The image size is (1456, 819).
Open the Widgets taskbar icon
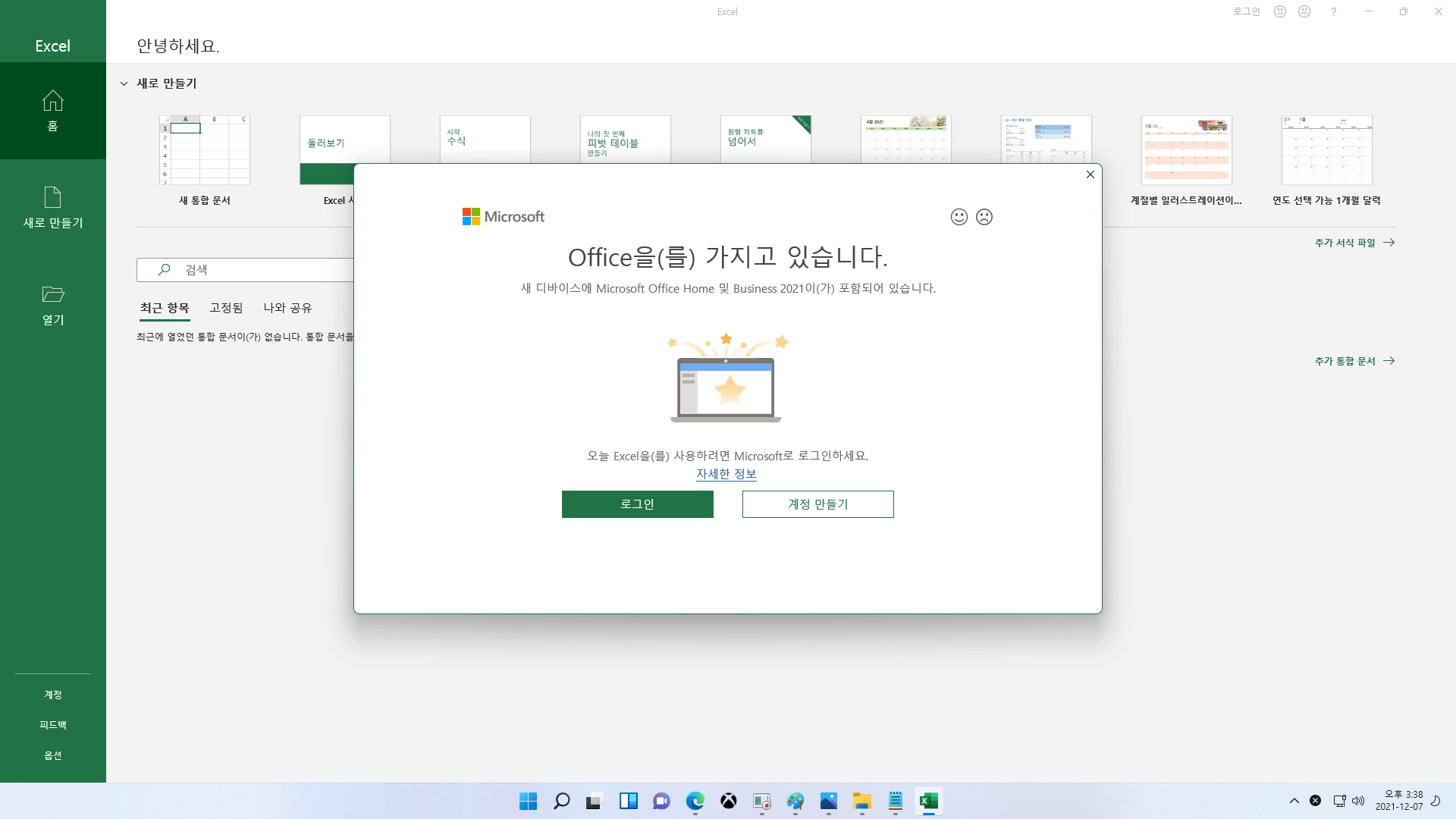(628, 801)
